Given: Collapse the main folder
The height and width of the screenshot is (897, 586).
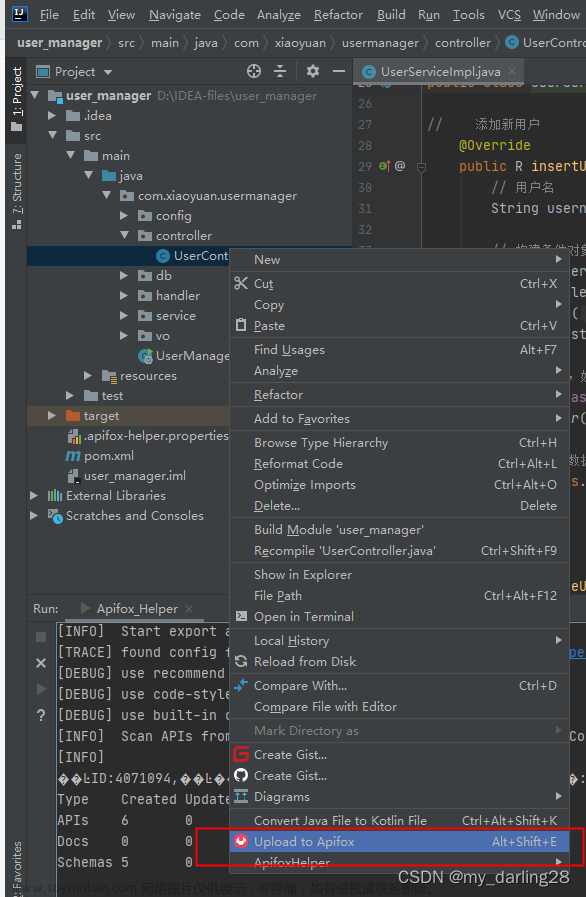Looking at the screenshot, I should (x=70, y=155).
